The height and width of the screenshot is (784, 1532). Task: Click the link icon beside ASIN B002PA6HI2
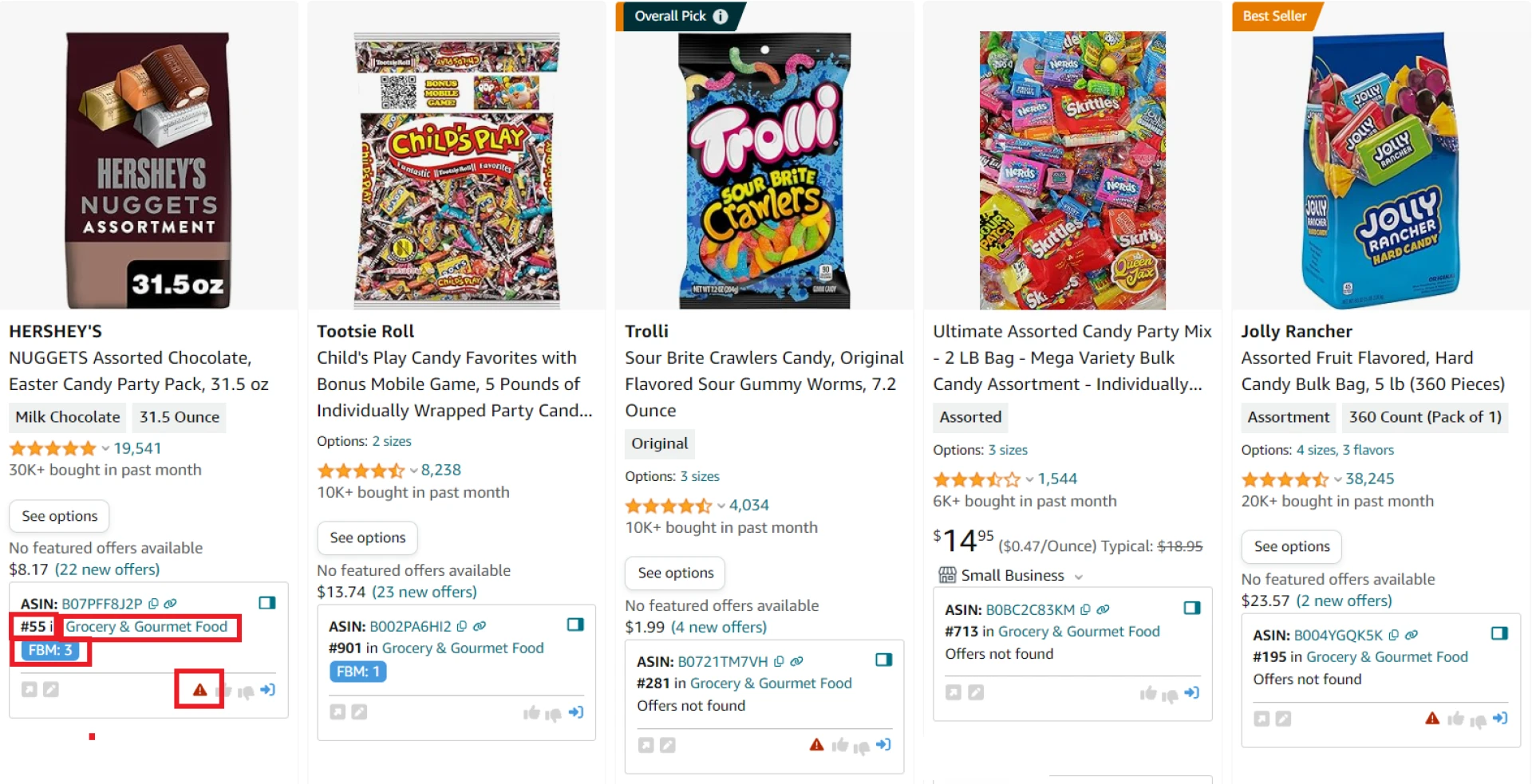(x=478, y=626)
